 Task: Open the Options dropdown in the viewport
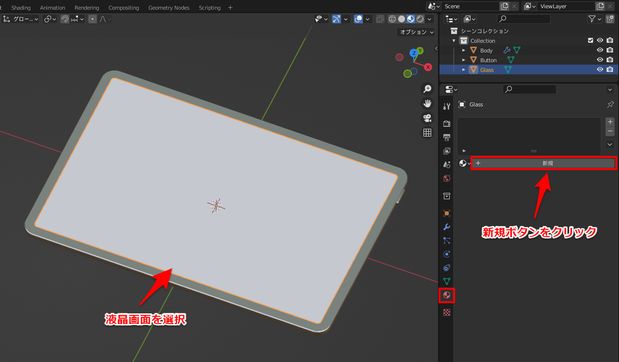coord(416,32)
